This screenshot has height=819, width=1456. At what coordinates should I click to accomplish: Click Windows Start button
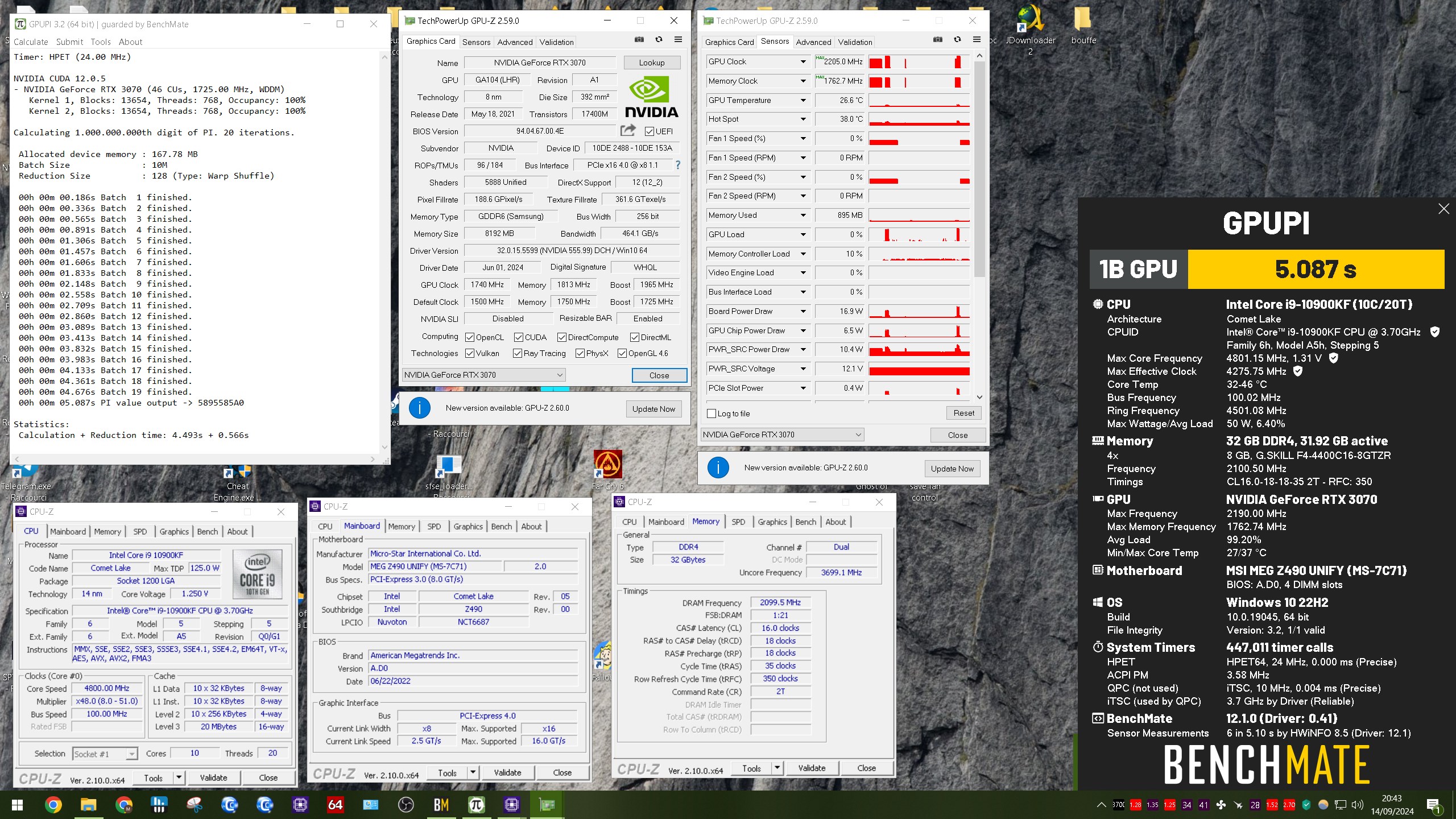pyautogui.click(x=17, y=805)
